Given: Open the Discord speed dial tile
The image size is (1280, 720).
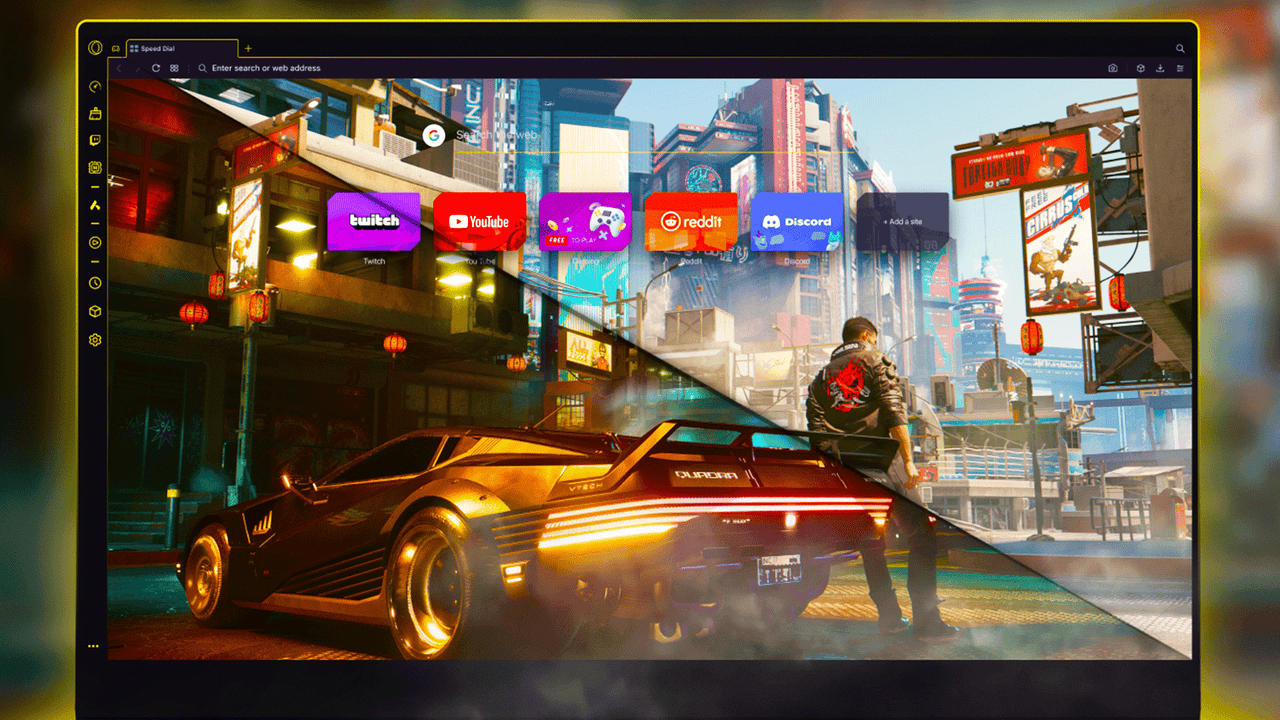Looking at the screenshot, I should tap(797, 221).
